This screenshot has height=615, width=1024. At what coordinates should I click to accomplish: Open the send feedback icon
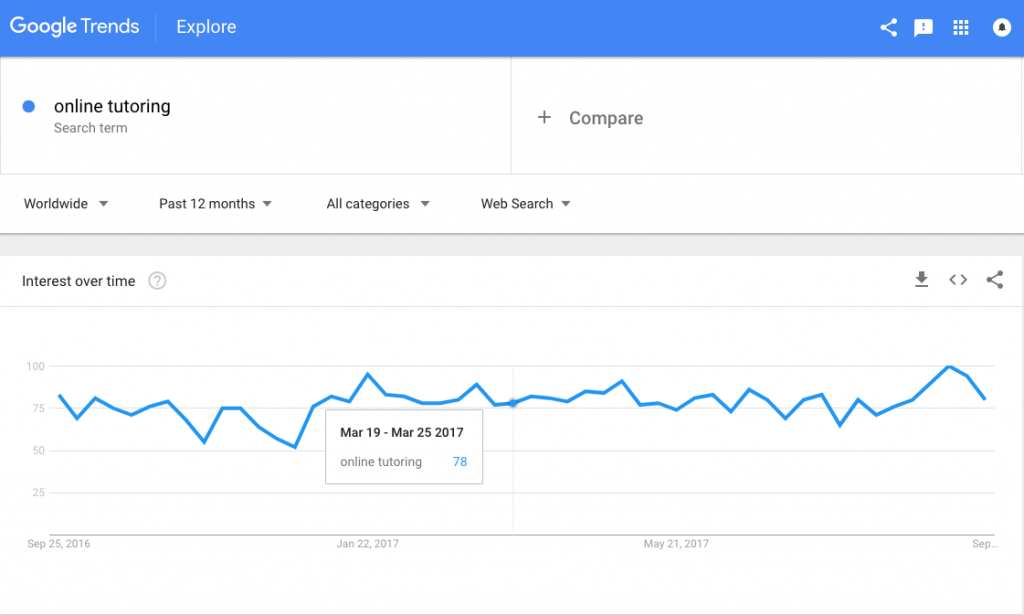[x=923, y=27]
